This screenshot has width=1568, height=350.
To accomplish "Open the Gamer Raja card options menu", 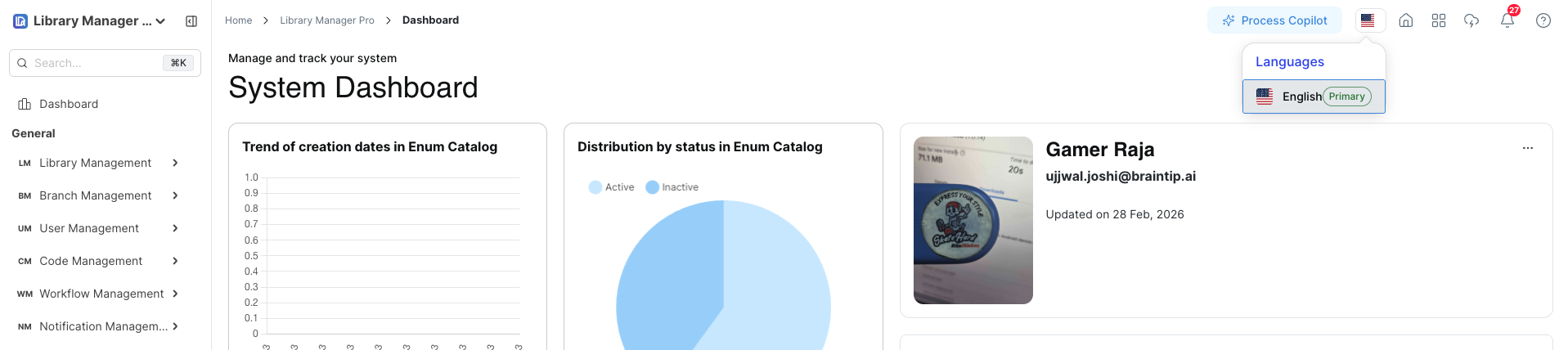I will tap(1527, 148).
